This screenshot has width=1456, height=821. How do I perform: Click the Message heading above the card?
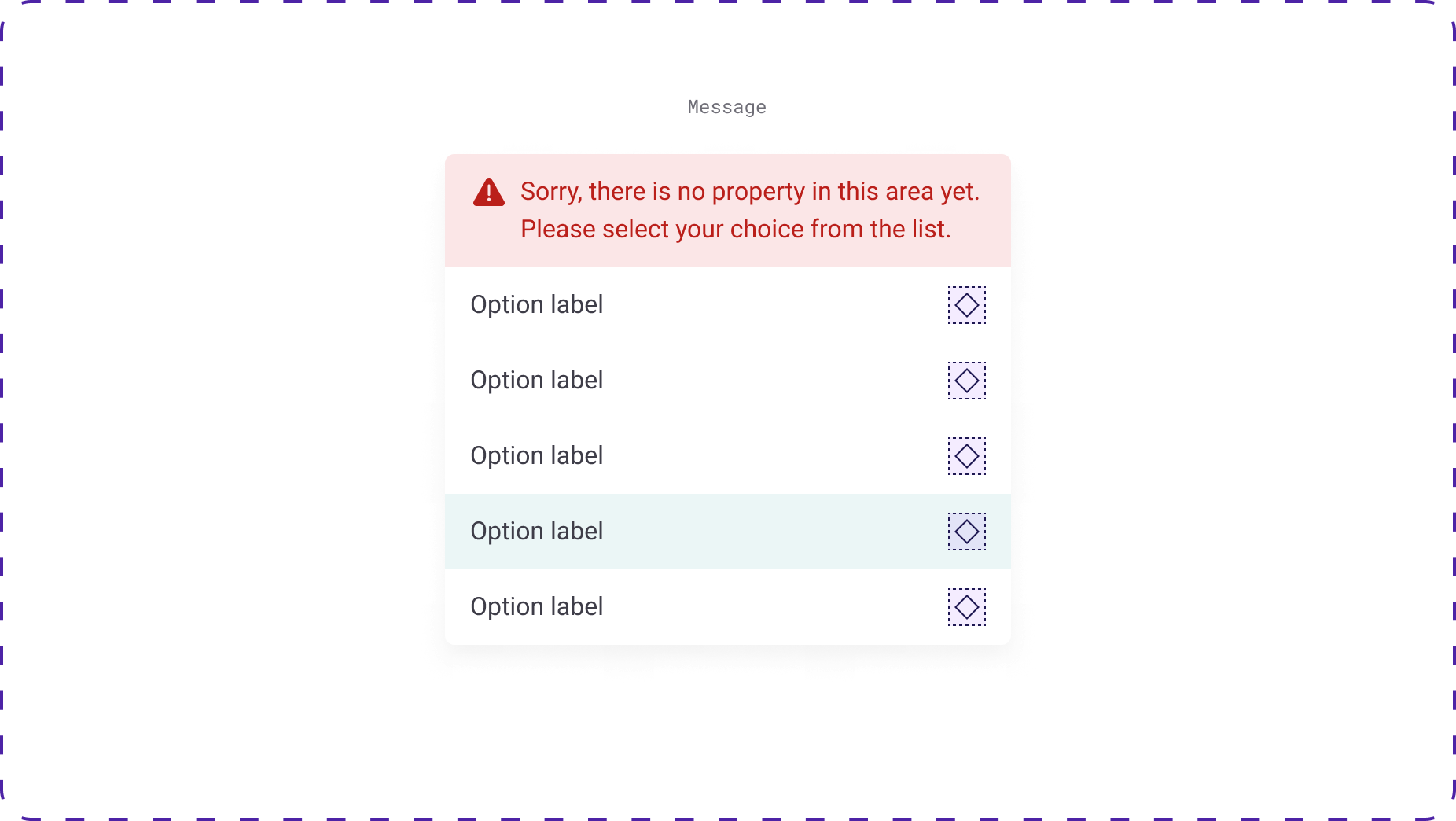click(x=727, y=107)
